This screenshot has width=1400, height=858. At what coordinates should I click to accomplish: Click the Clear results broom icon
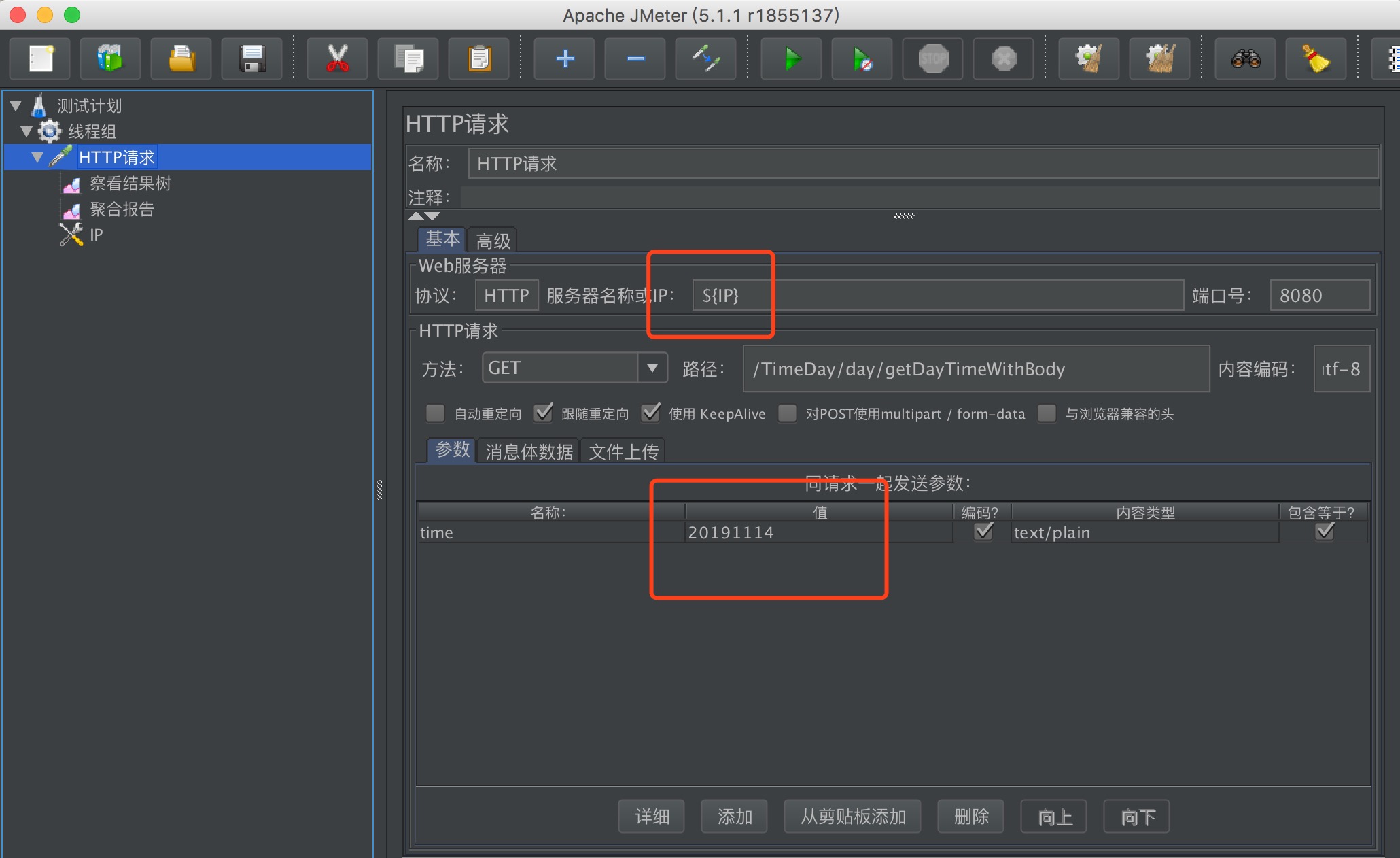(1089, 59)
